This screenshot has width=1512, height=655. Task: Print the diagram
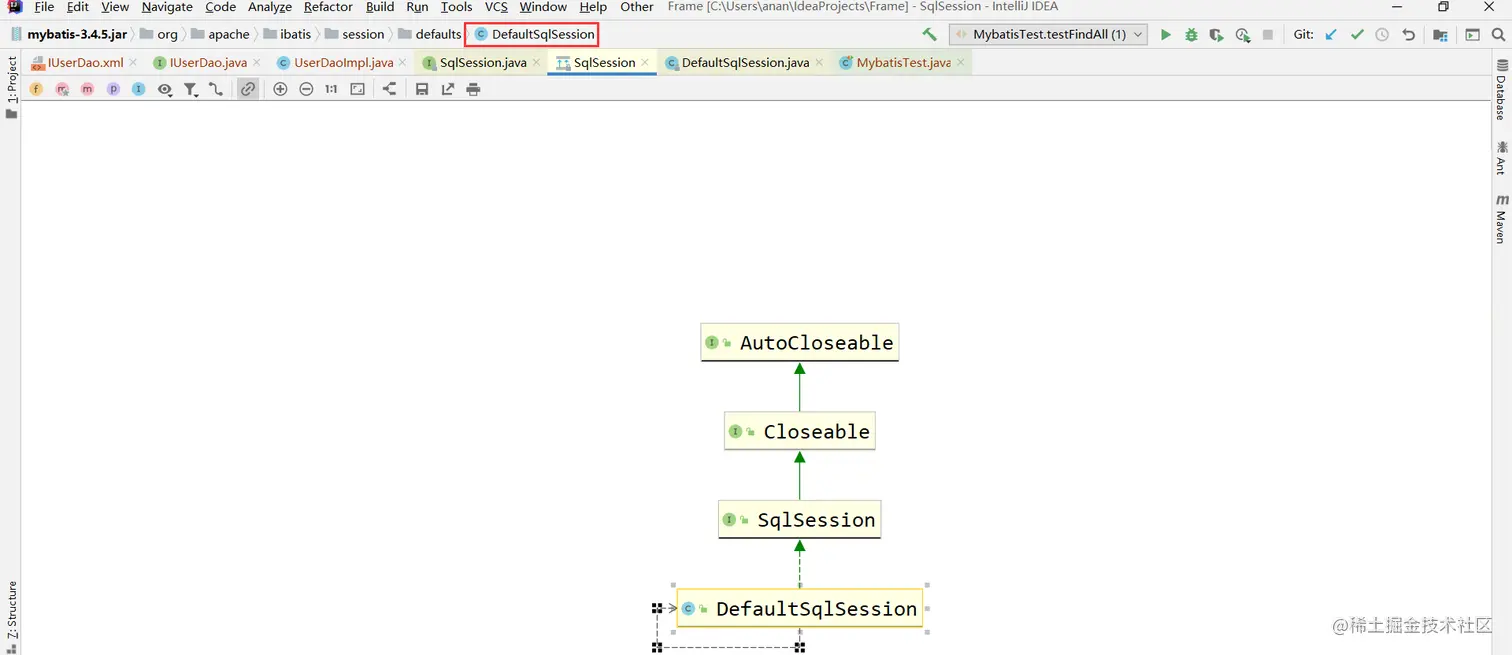point(473,89)
